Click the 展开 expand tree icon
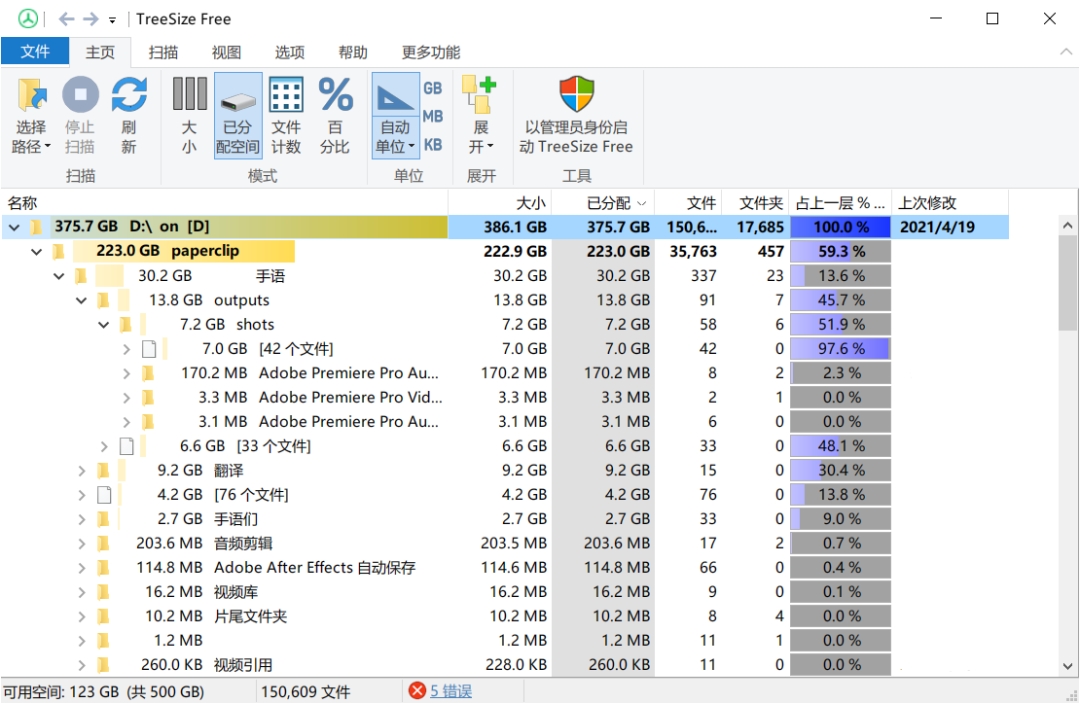1080x703 pixels. [x=480, y=98]
